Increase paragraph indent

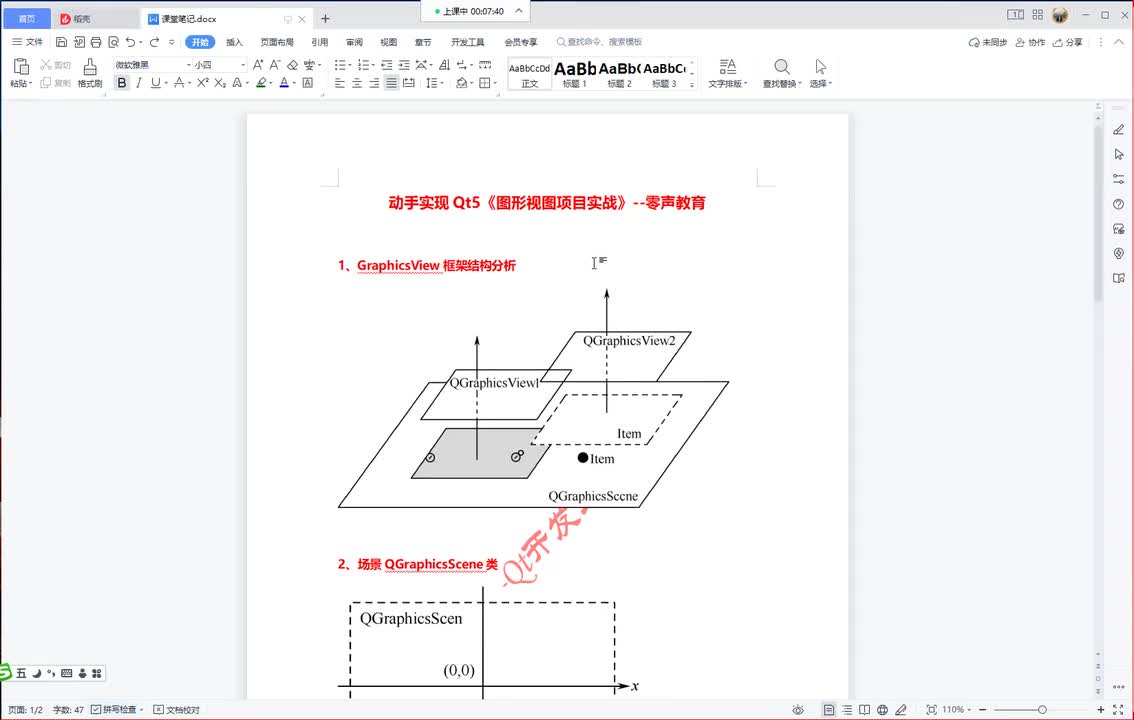point(404,64)
